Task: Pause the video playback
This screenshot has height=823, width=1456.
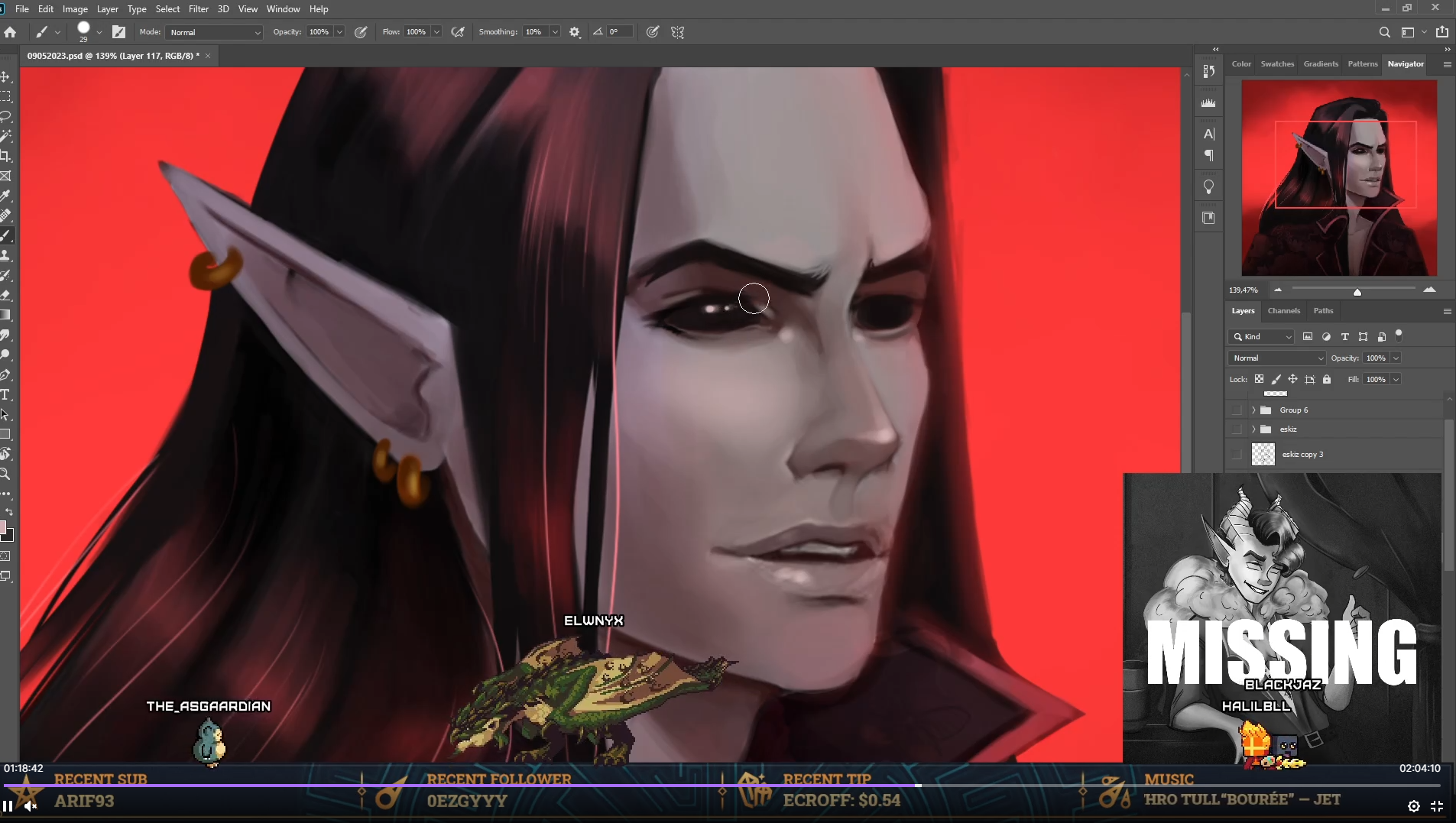Action: [8, 806]
